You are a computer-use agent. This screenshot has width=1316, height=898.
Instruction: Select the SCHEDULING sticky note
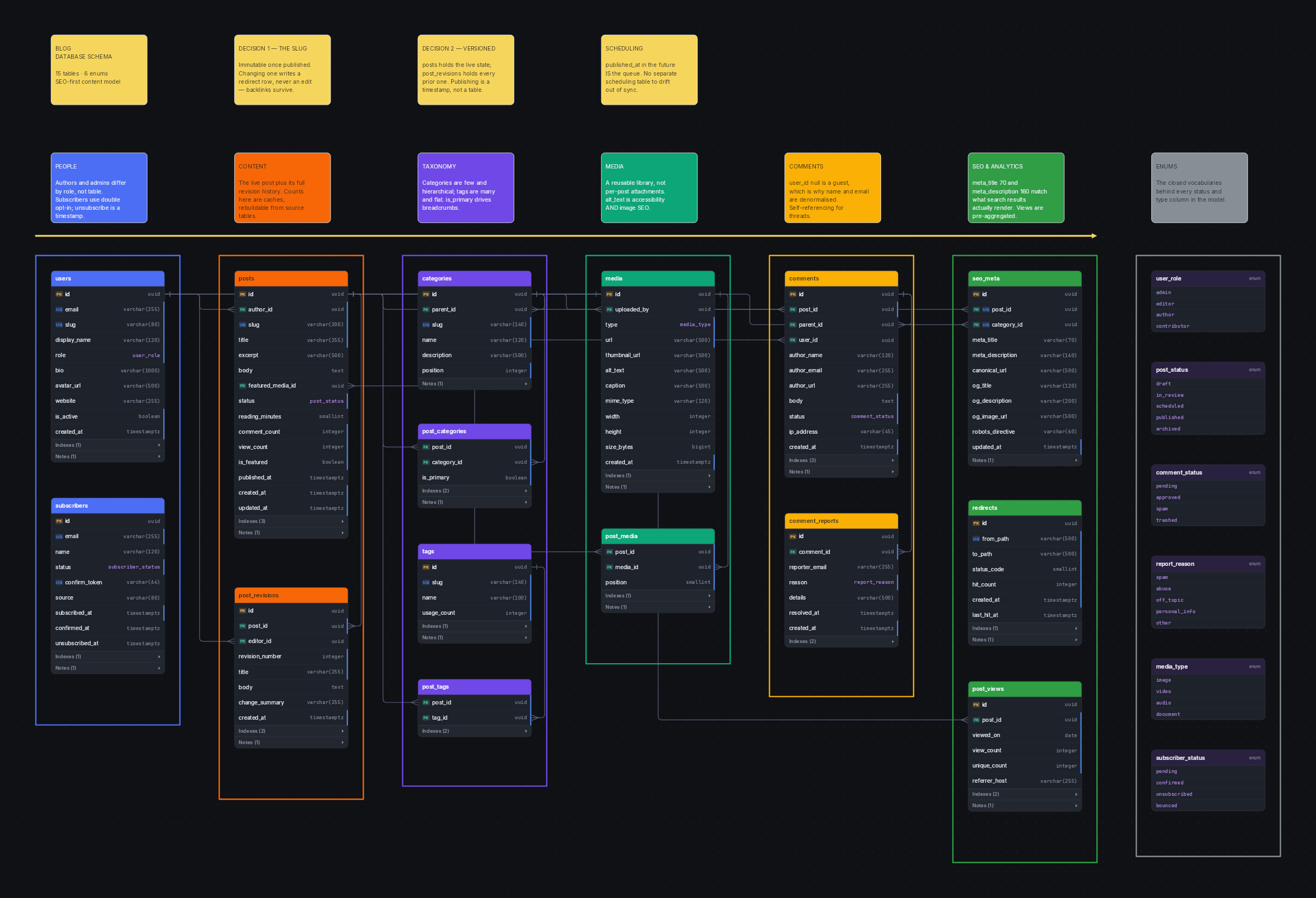(650, 70)
